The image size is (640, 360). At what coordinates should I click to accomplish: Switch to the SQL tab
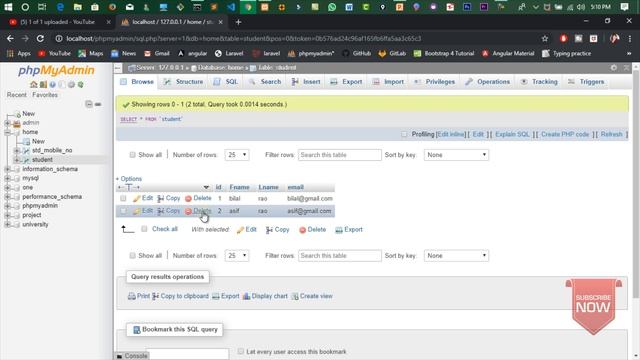[x=226, y=82]
